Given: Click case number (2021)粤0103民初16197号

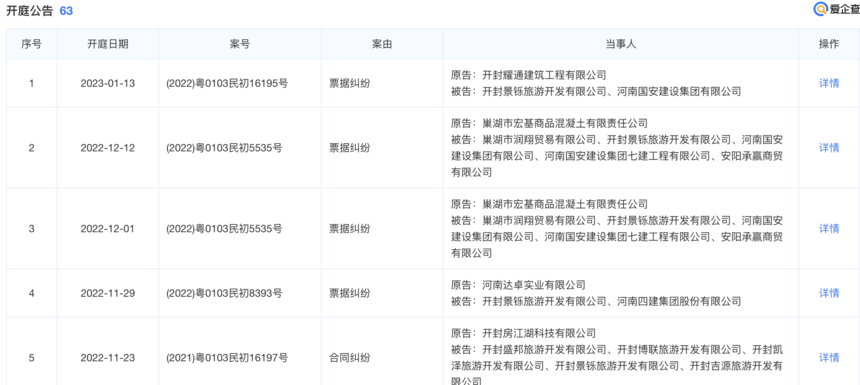Looking at the screenshot, I should (227, 358).
